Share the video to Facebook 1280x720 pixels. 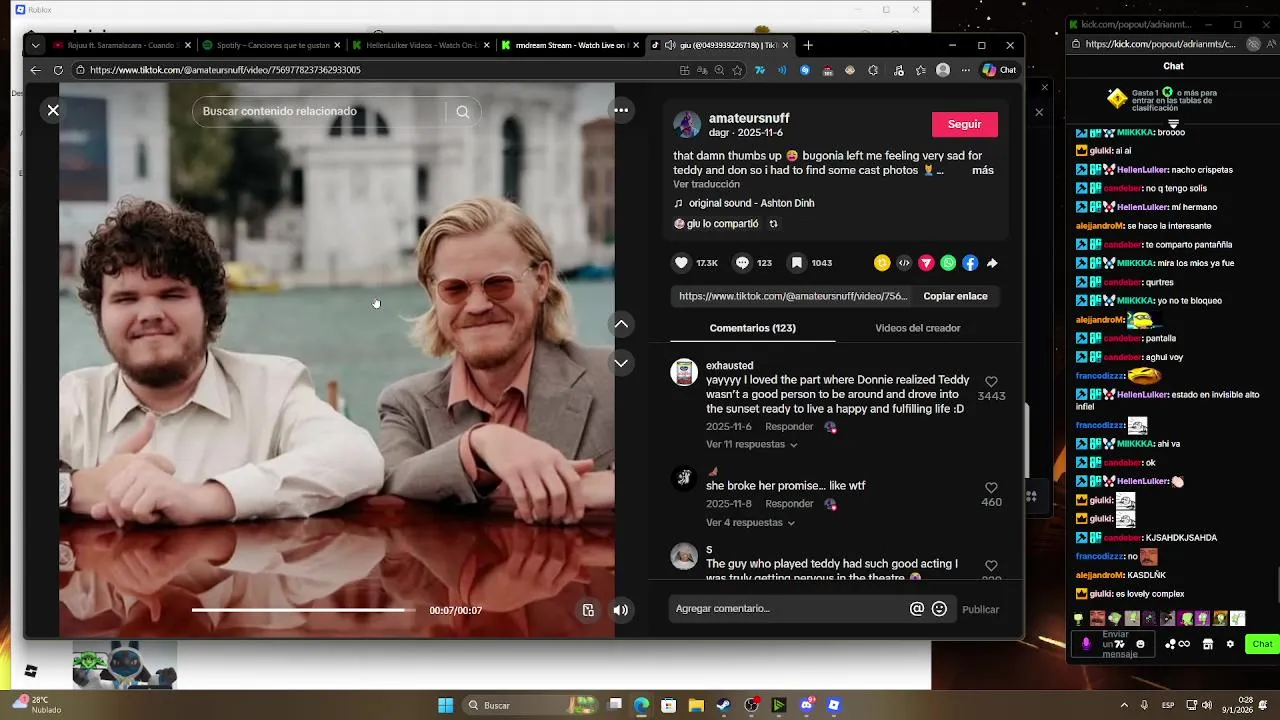[x=970, y=263]
